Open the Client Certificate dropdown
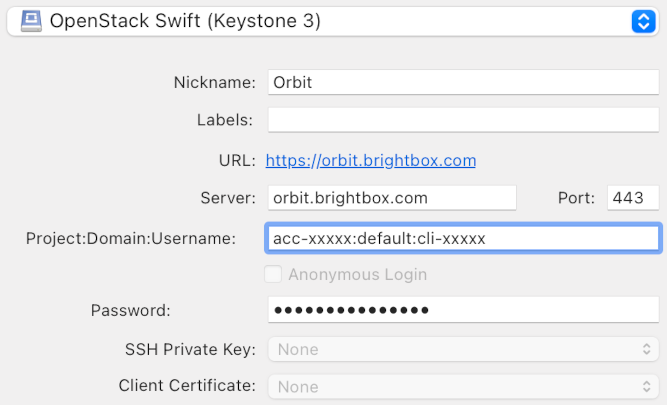Viewport: 667px width, 405px height. 463,387
